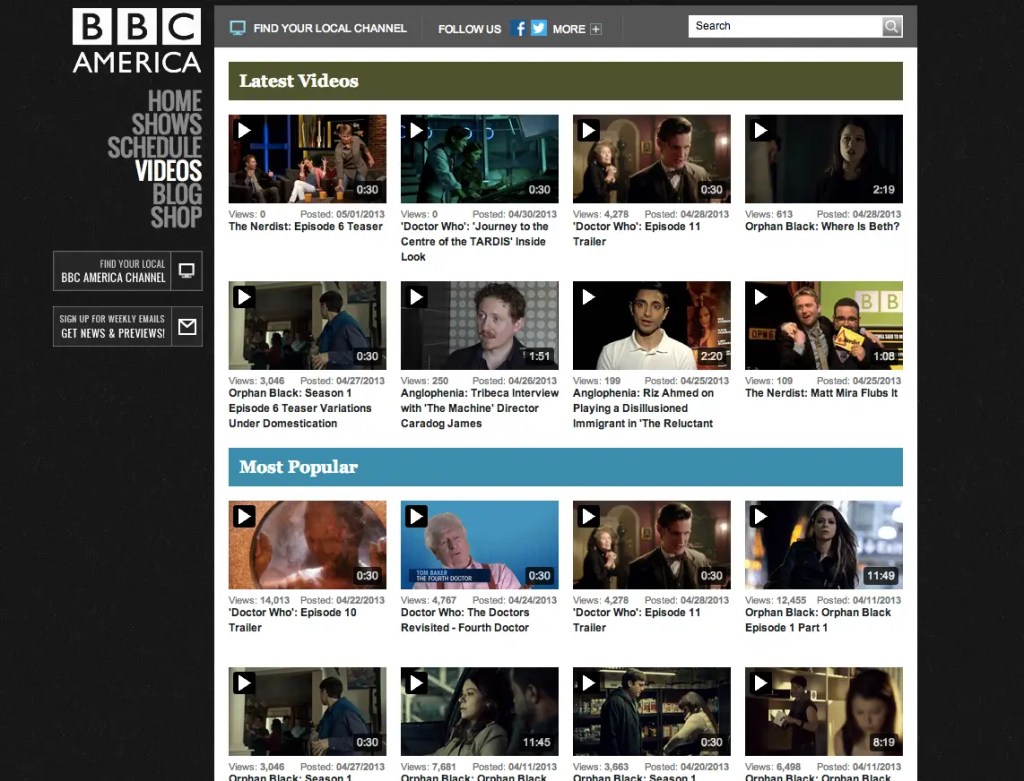Play the 8:19 Orphan Black video in Most Popular
The image size is (1024, 781).
coord(760,682)
